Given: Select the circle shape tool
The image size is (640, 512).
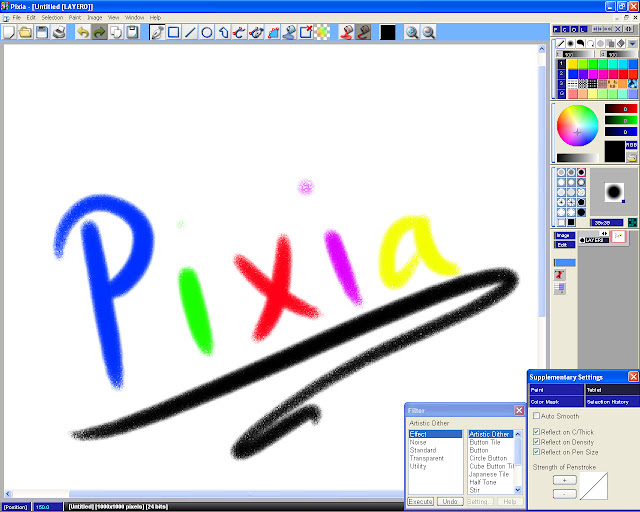Looking at the screenshot, I should tap(207, 32).
